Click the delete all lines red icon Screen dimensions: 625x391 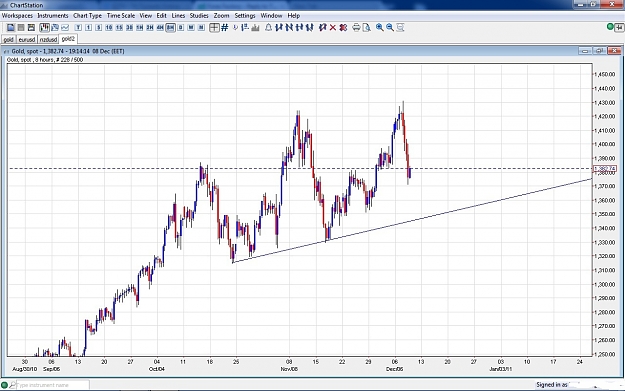click(343, 28)
